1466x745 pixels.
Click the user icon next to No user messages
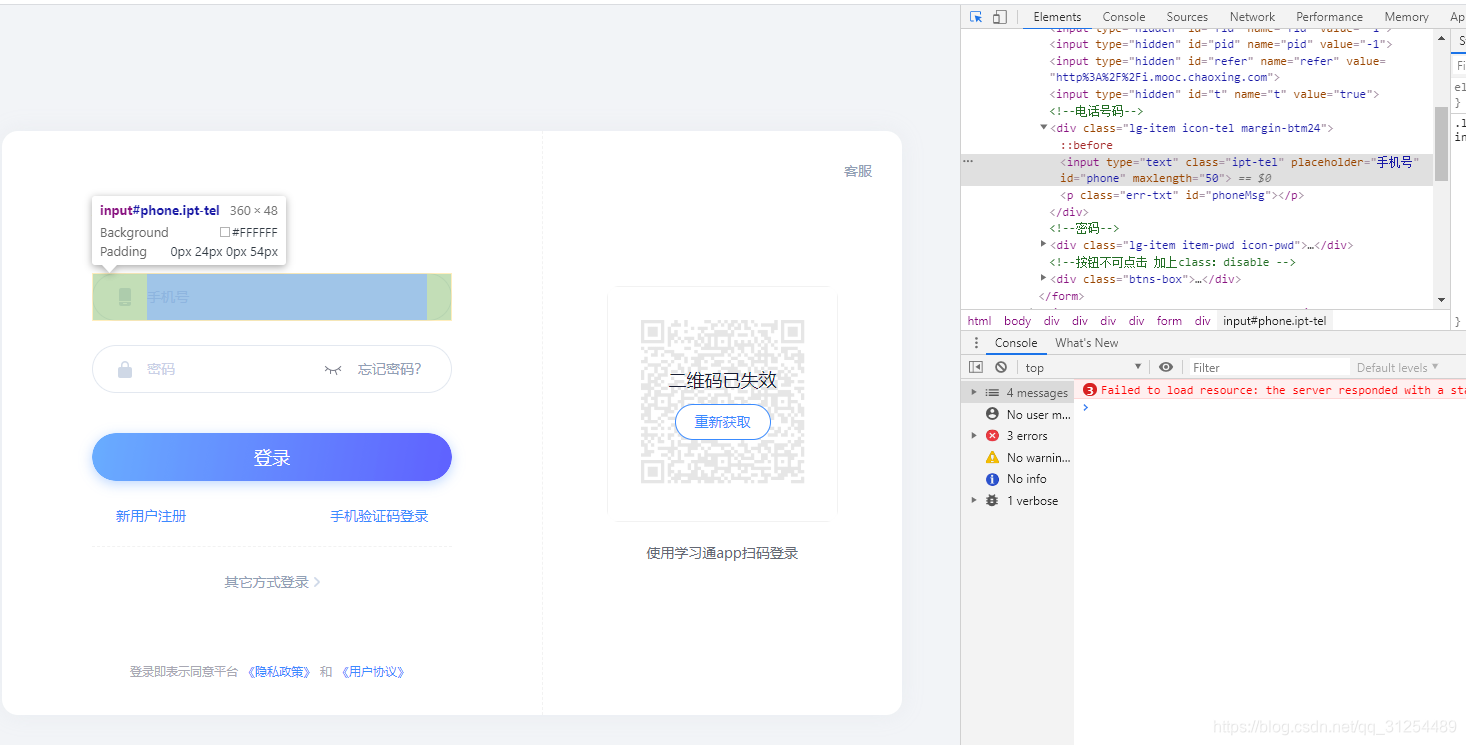coord(992,414)
